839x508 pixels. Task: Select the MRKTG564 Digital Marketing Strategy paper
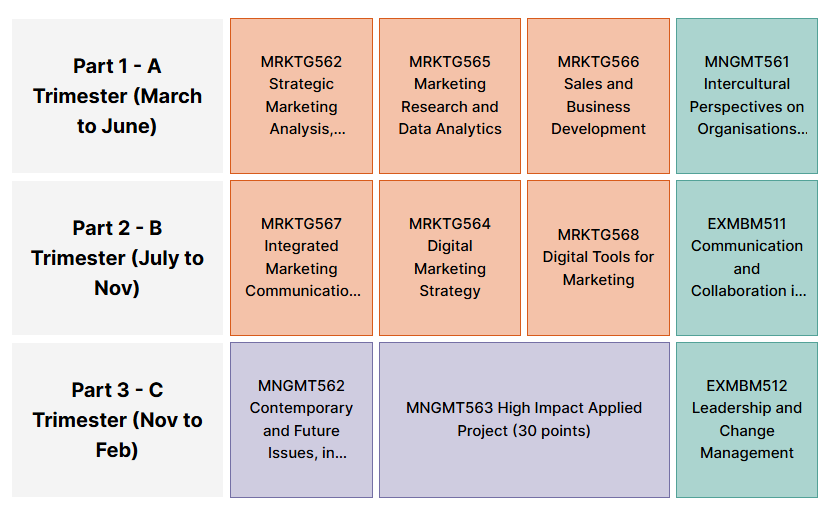tap(450, 257)
